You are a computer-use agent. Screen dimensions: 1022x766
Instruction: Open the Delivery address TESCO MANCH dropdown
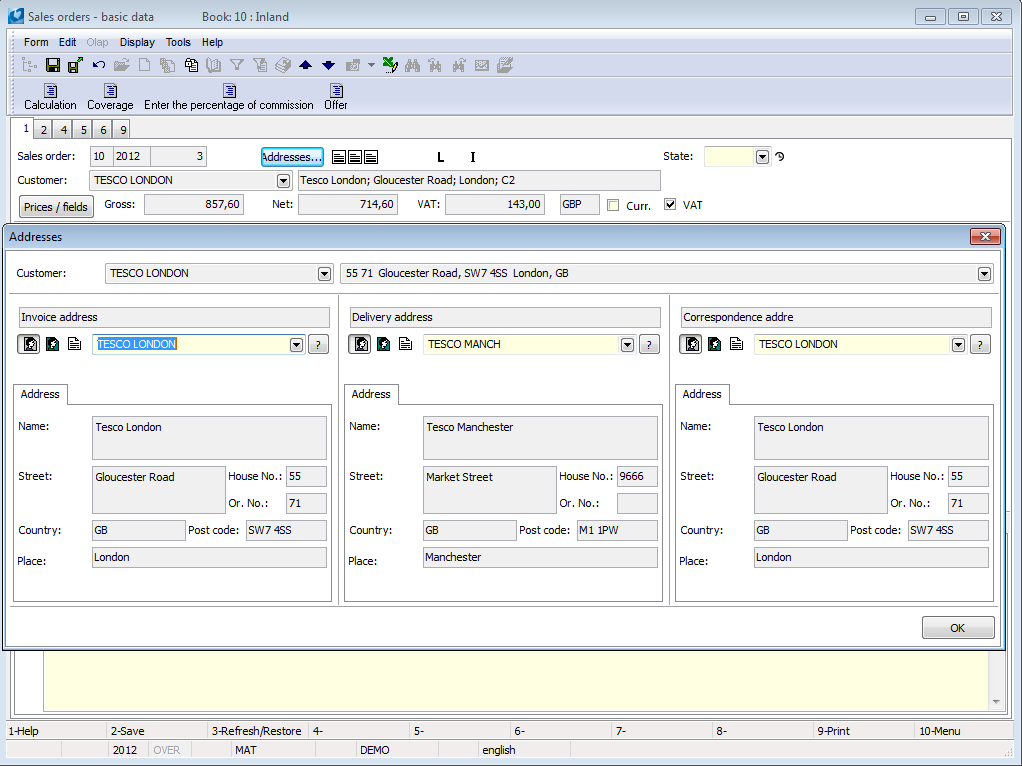(x=628, y=345)
